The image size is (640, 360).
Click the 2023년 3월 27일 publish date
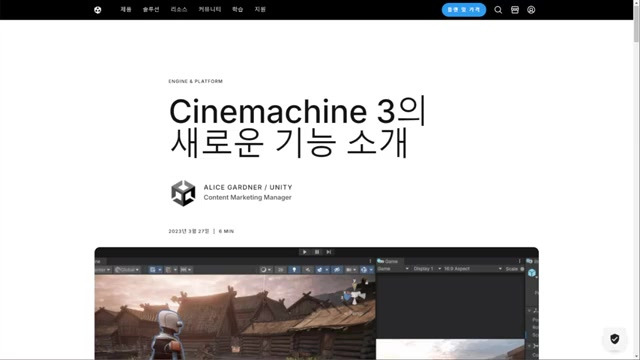pyautogui.click(x=189, y=231)
